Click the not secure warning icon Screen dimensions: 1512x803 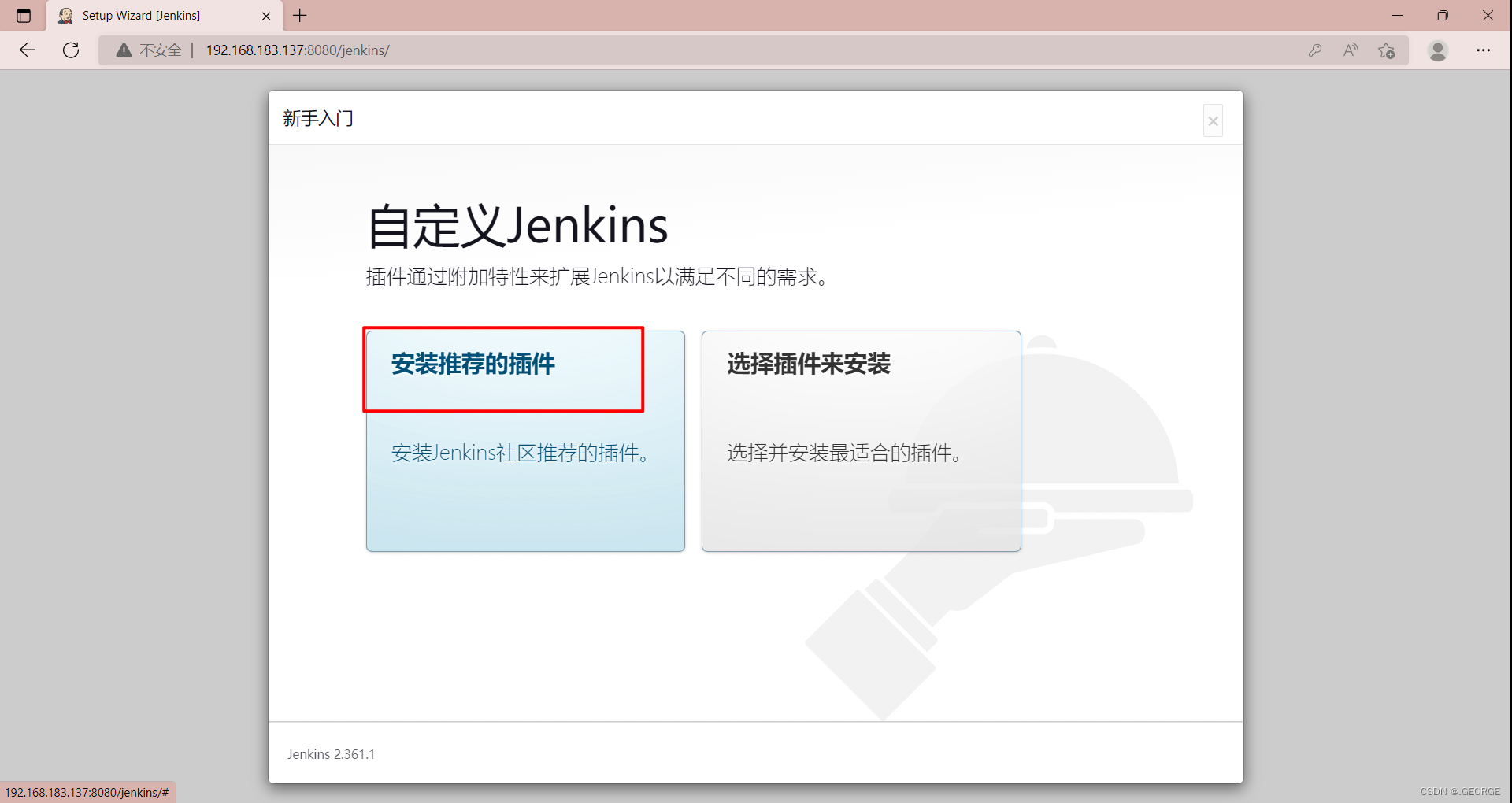tap(124, 50)
